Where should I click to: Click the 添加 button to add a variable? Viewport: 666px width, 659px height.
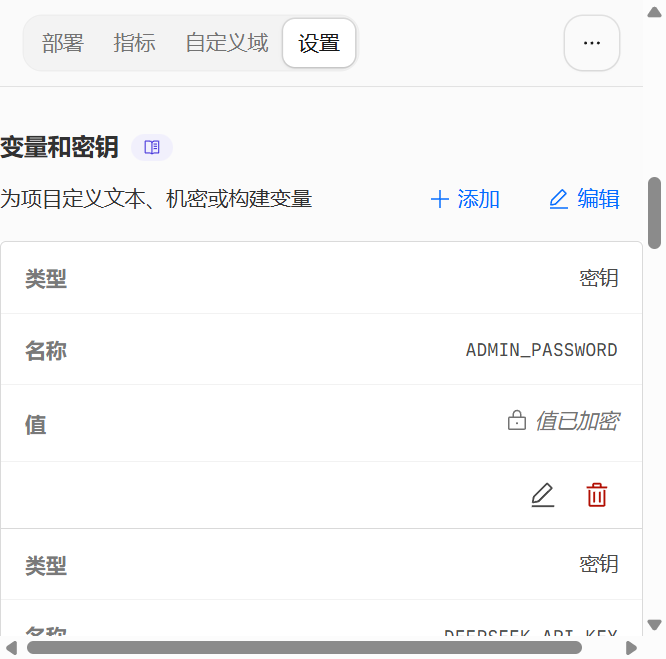pos(465,199)
